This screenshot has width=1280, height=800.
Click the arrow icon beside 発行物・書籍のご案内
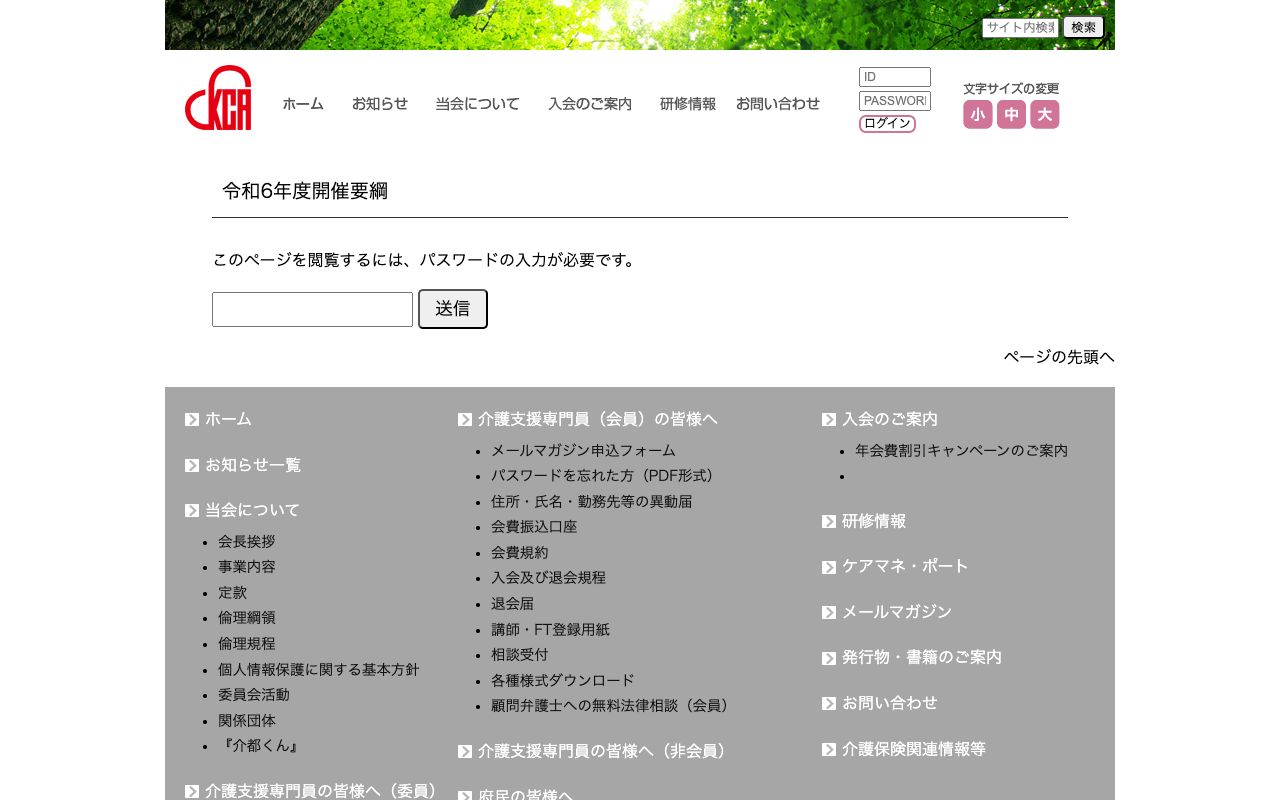click(x=829, y=658)
